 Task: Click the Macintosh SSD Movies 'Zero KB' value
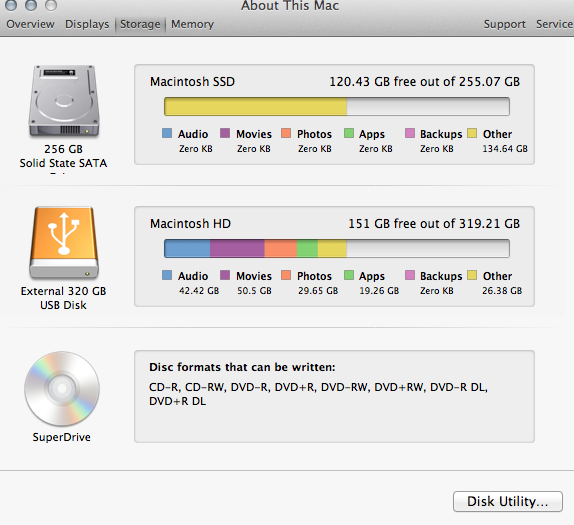(254, 149)
